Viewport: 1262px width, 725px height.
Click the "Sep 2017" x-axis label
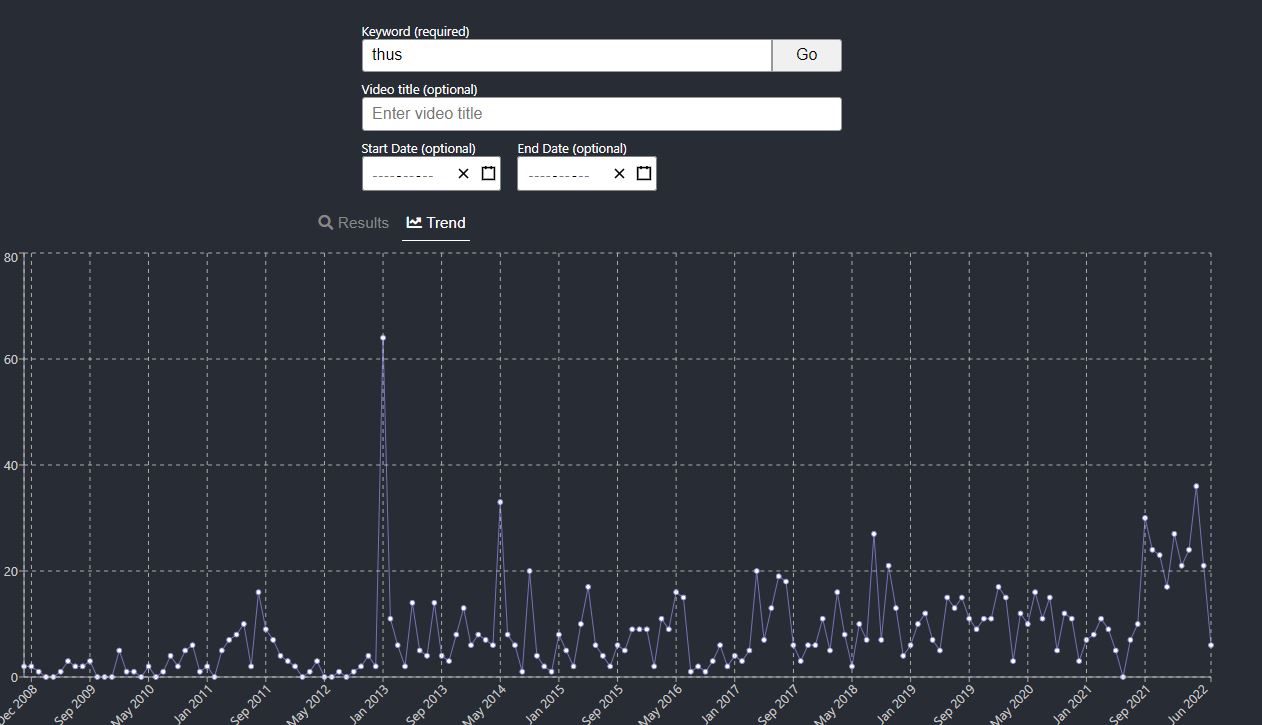(778, 704)
